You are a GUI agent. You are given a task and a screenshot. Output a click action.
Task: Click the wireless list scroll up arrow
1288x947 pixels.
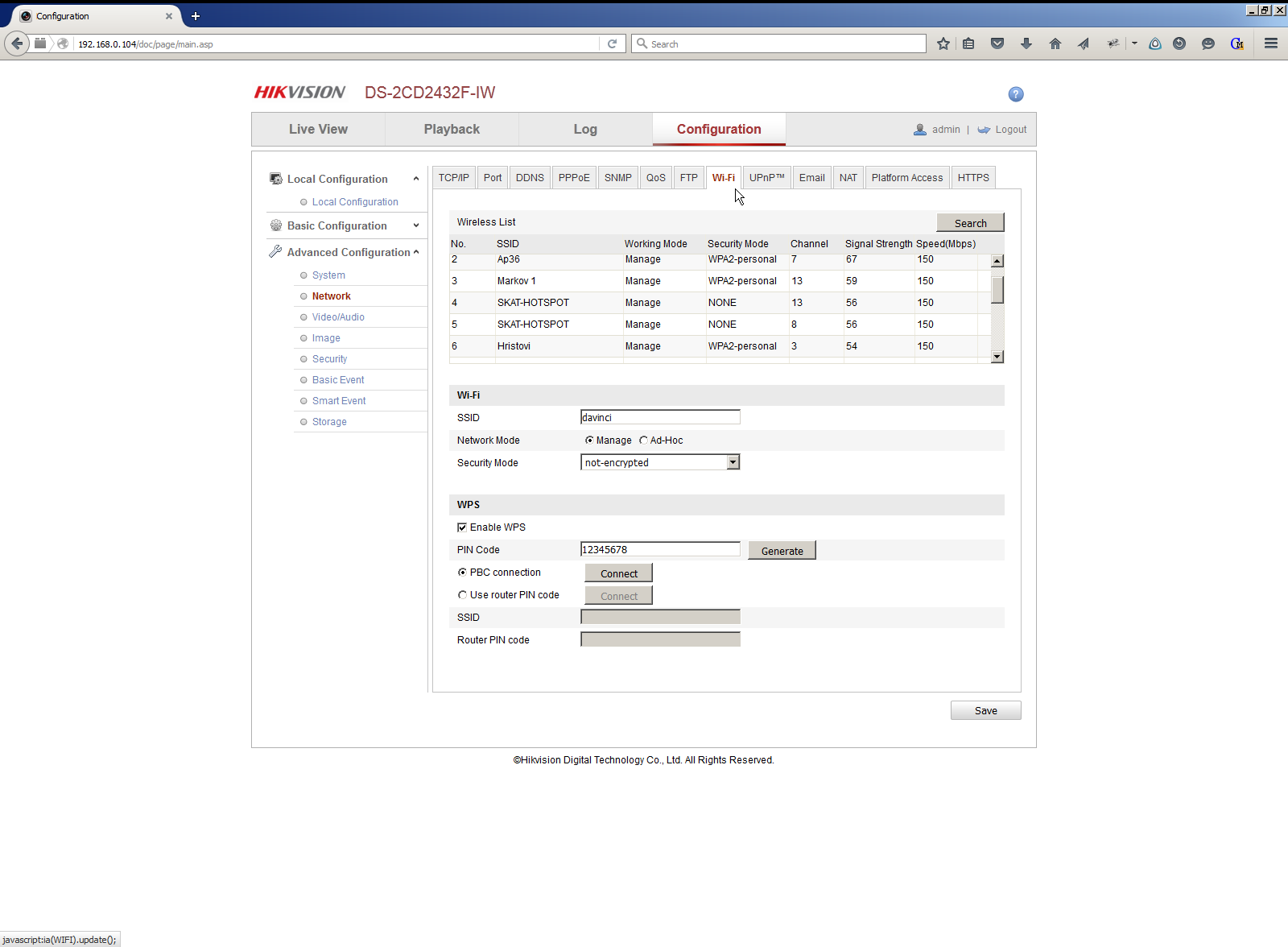[x=997, y=261]
